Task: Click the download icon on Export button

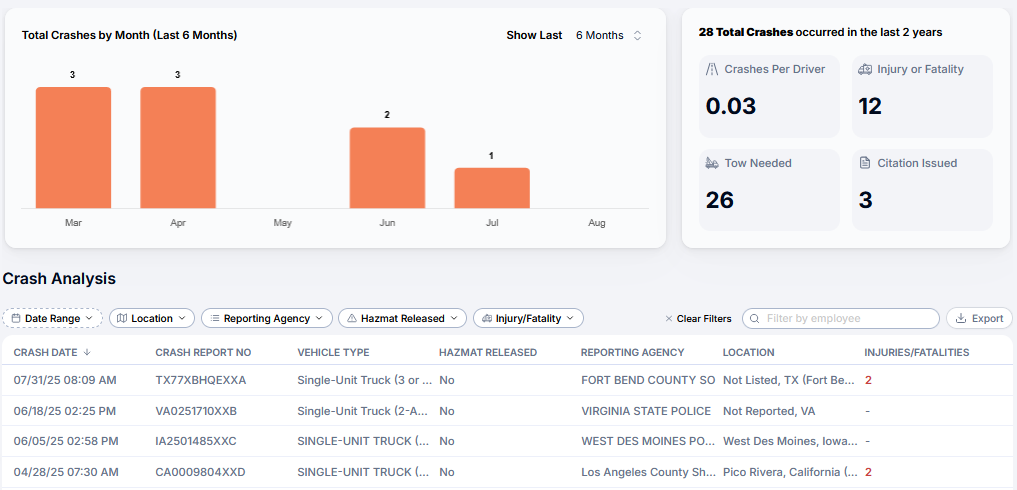Action: (x=961, y=318)
